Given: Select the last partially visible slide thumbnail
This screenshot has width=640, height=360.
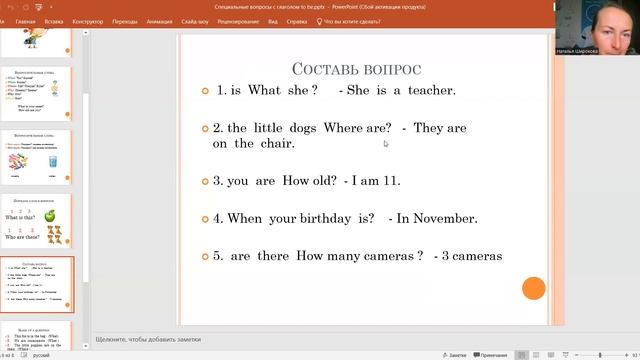Looking at the screenshot, I should coord(36,336).
